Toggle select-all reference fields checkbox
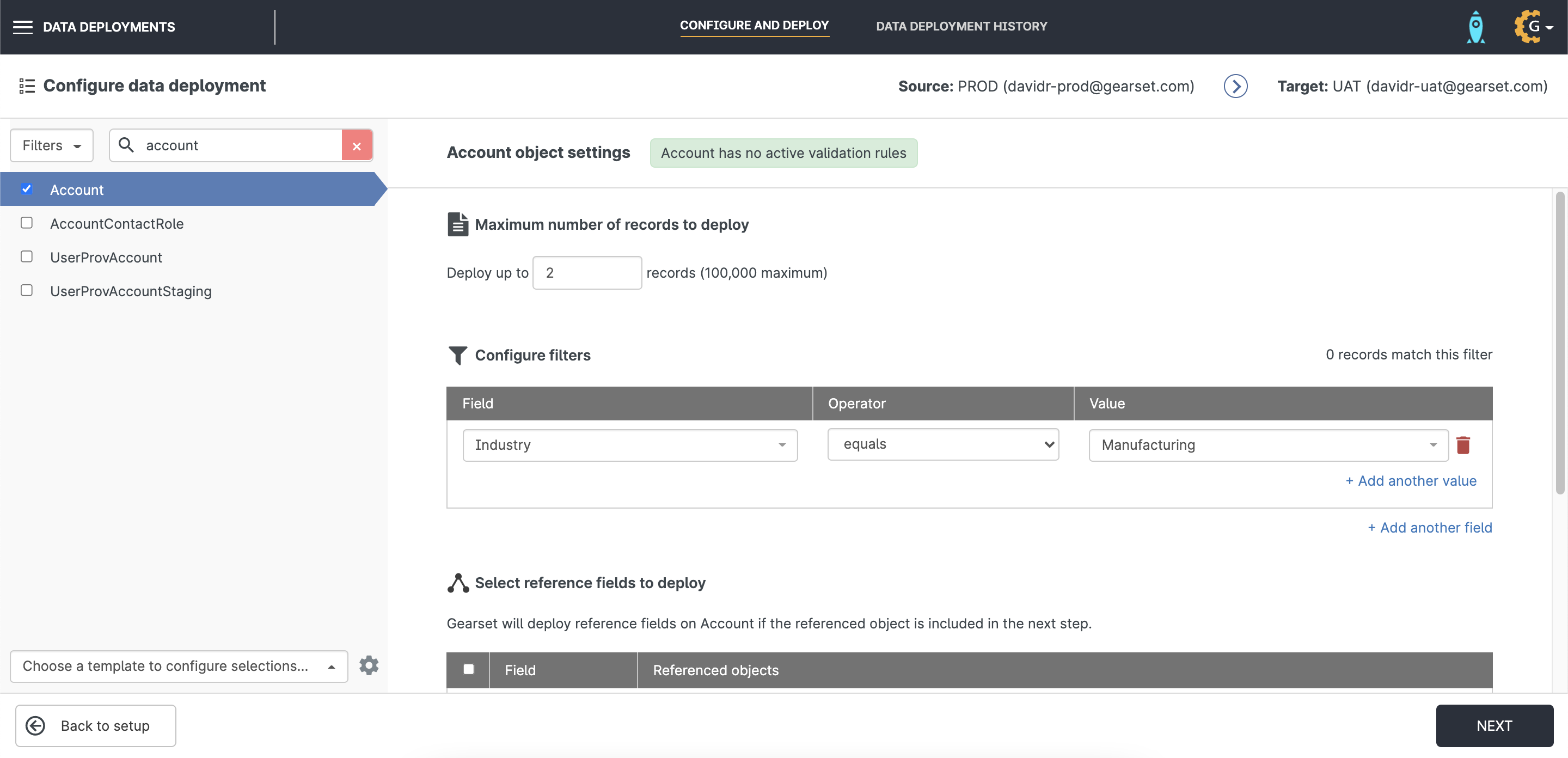Image resolution: width=1568 pixels, height=758 pixels. pos(469,669)
